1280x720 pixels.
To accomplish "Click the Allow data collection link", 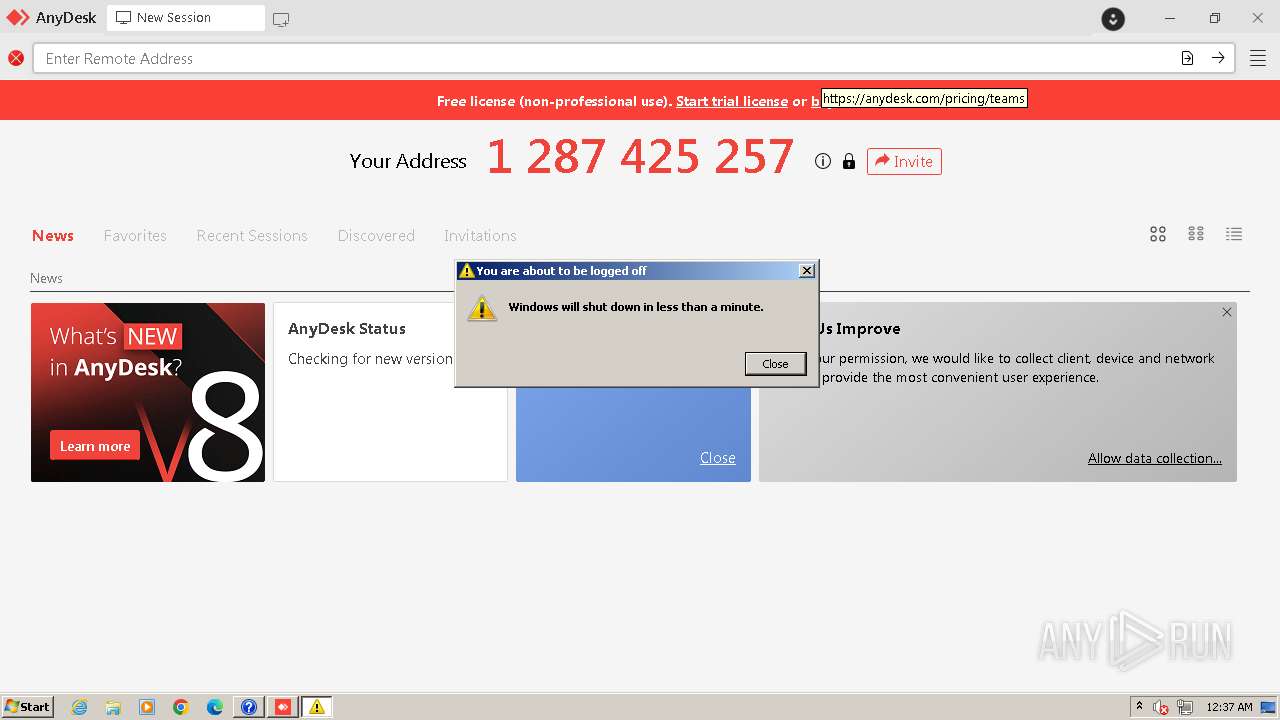I will click(1155, 458).
